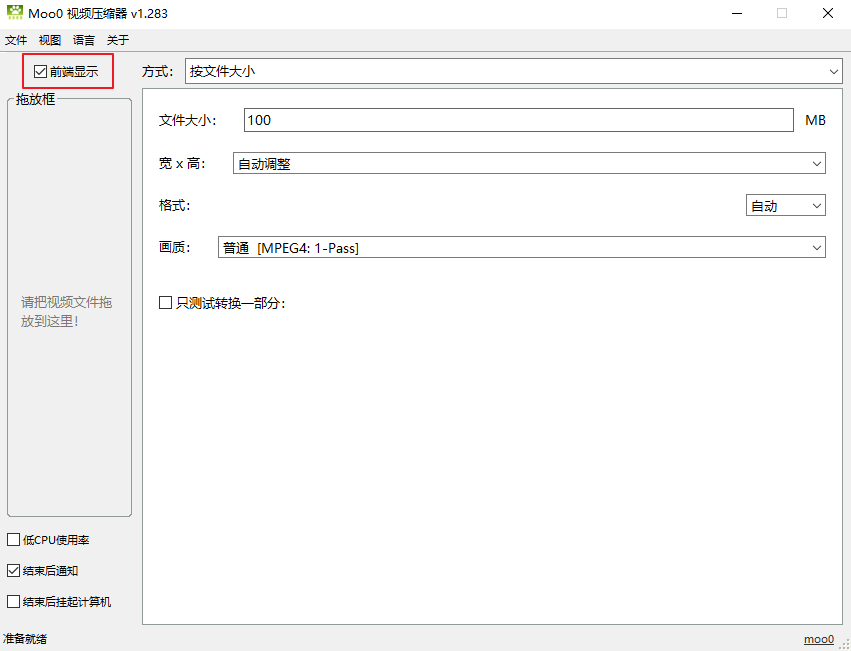Enable 低CPU使用率 option
This screenshot has width=851, height=651.
click(x=13, y=539)
